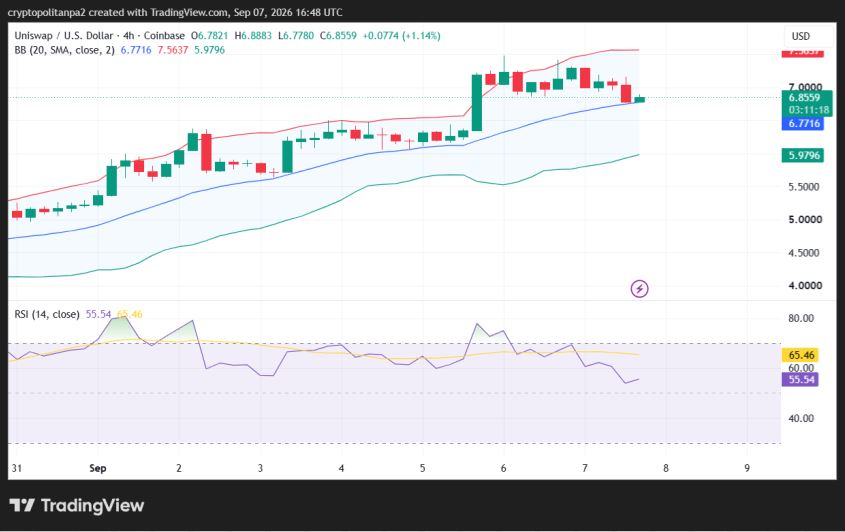Click the 5.5000 price axis label
The height and width of the screenshot is (532, 845).
805,187
